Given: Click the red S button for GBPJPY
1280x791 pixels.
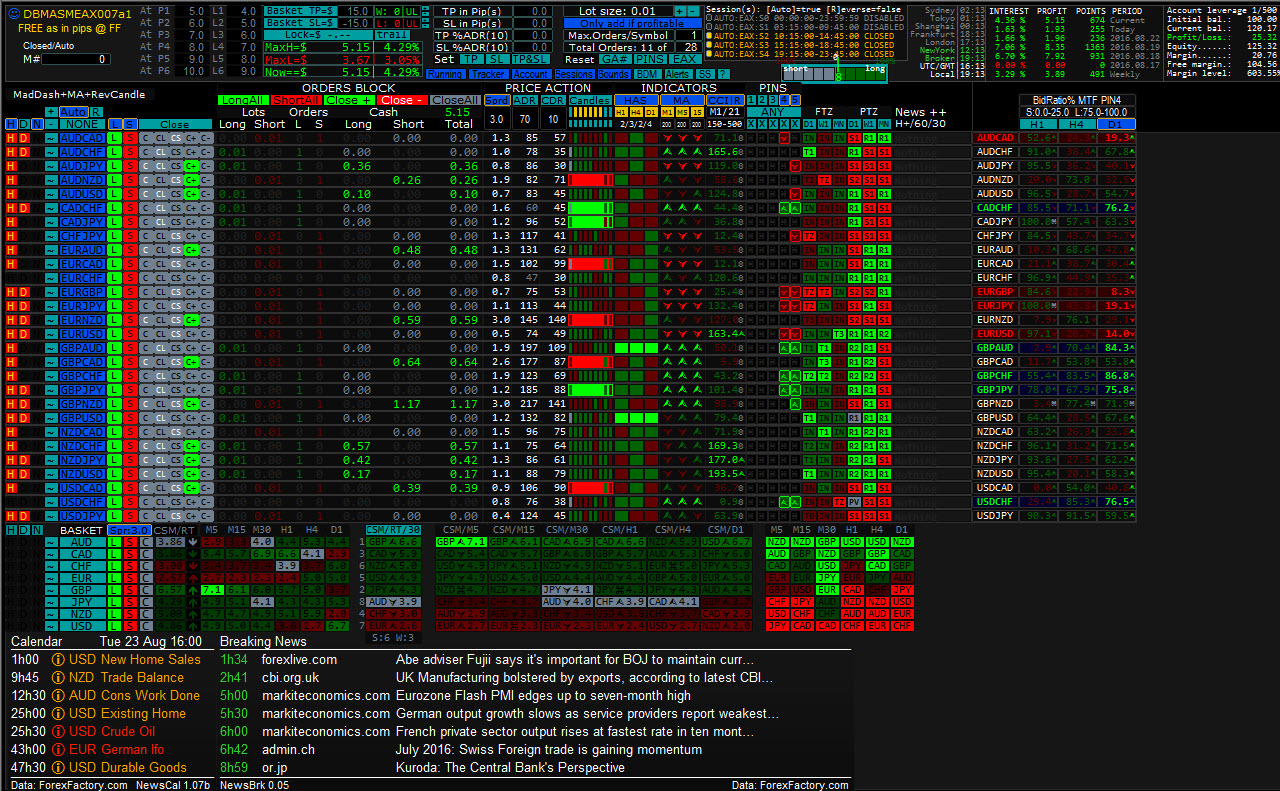Looking at the screenshot, I should 131,390.
